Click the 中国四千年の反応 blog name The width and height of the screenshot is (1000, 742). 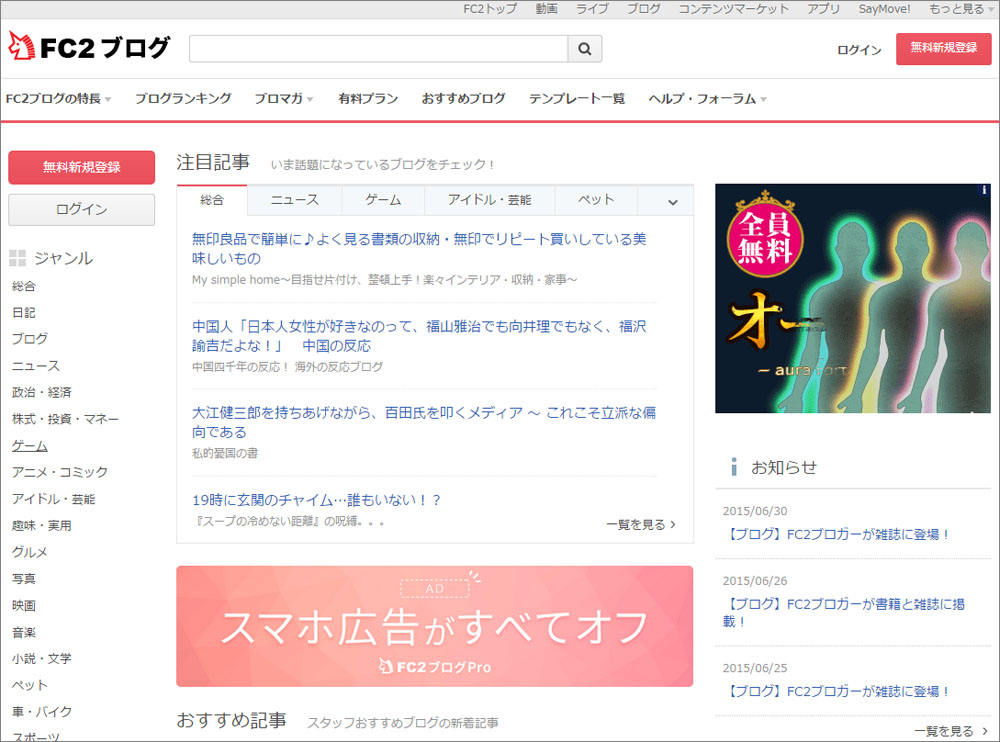(288, 367)
